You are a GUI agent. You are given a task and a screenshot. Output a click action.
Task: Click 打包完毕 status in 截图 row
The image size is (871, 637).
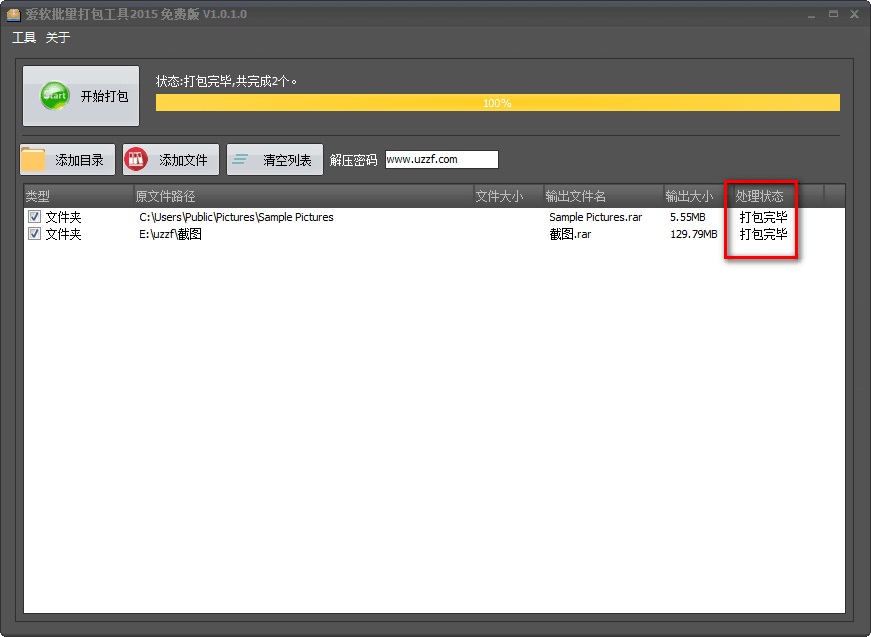(x=763, y=234)
